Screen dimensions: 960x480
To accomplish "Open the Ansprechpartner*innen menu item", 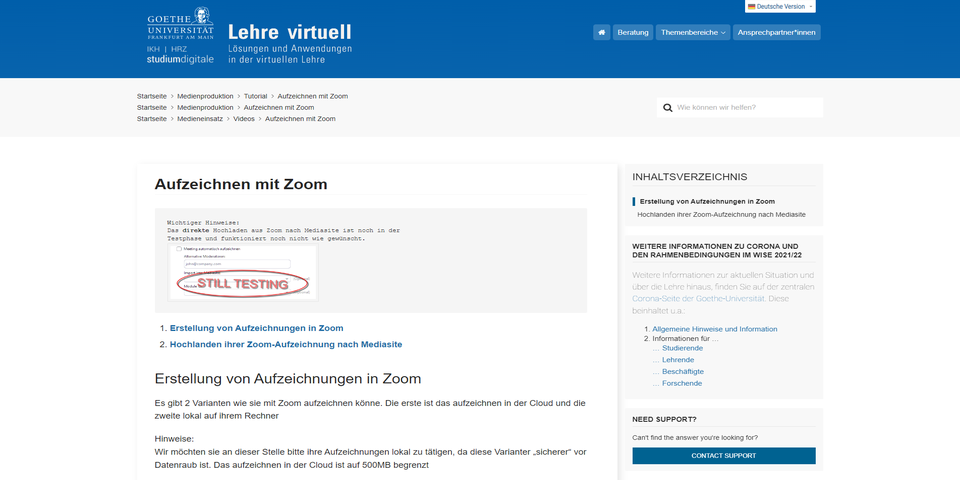I will (x=776, y=32).
